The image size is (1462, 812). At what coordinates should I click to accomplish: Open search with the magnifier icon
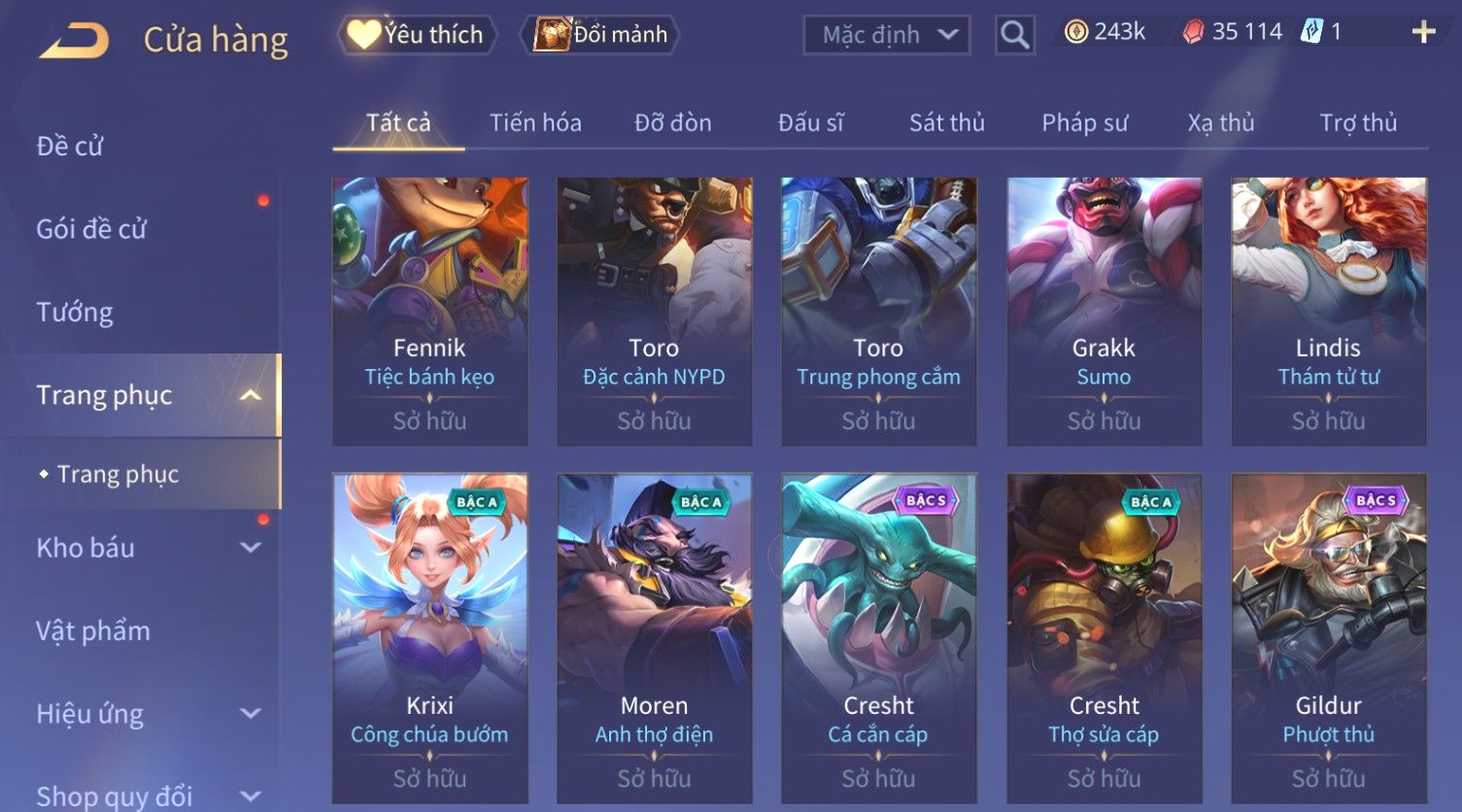point(1015,35)
